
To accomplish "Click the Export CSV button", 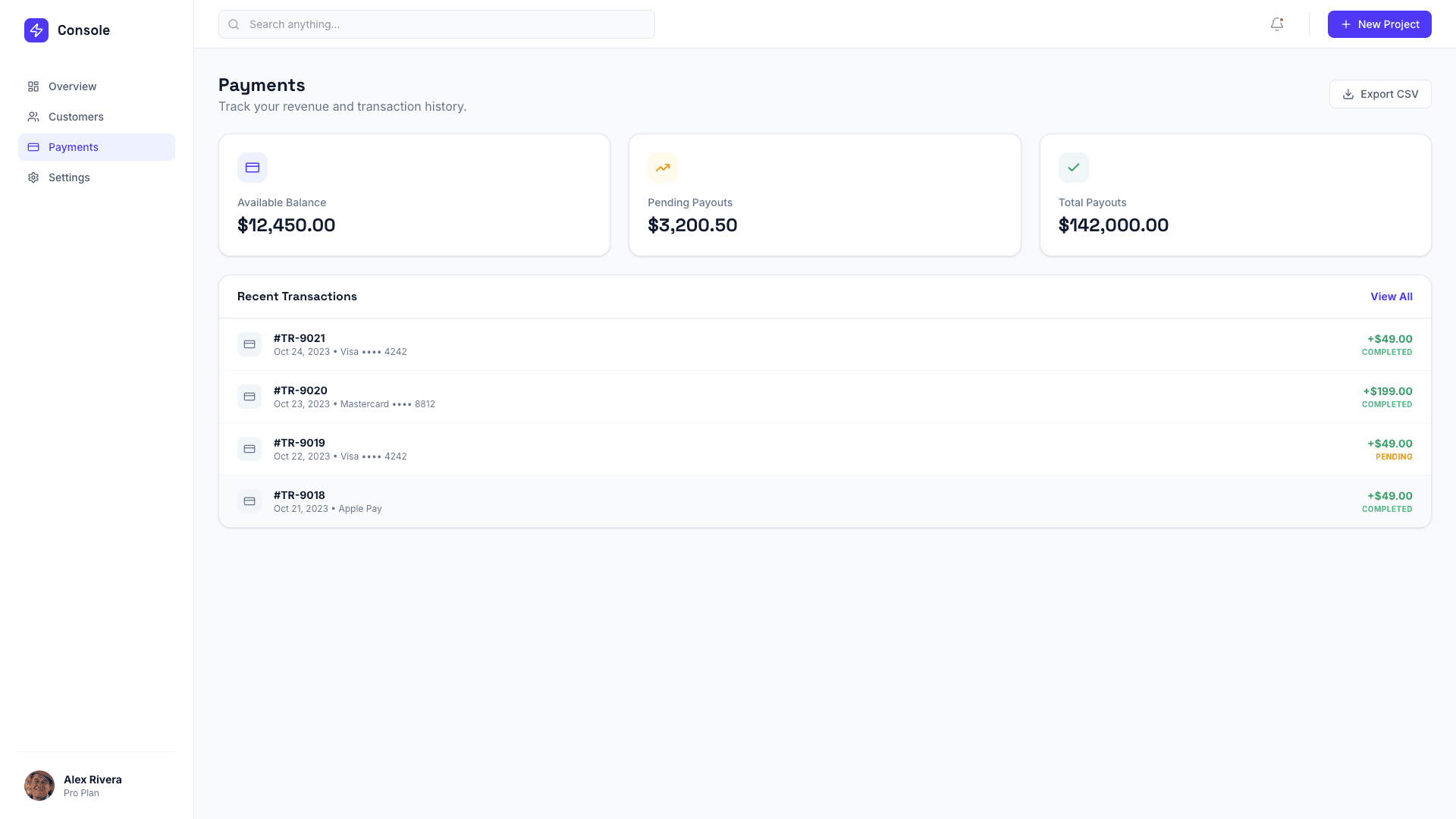I will (x=1380, y=93).
